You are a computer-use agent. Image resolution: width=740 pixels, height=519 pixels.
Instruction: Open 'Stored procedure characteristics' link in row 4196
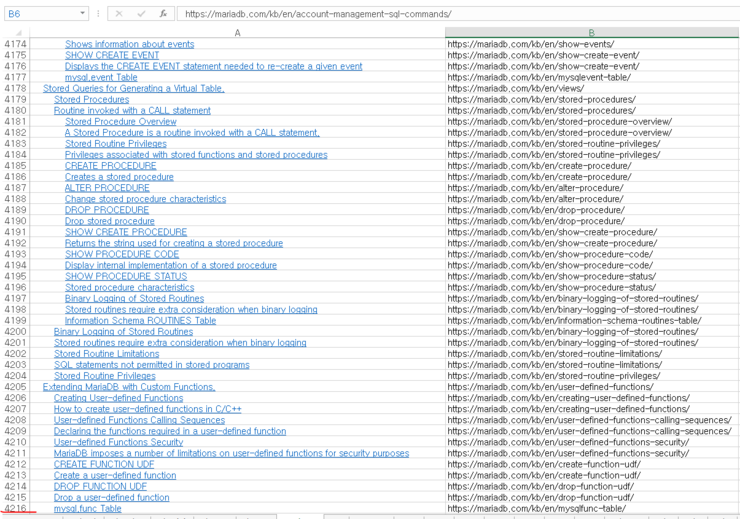click(129, 287)
